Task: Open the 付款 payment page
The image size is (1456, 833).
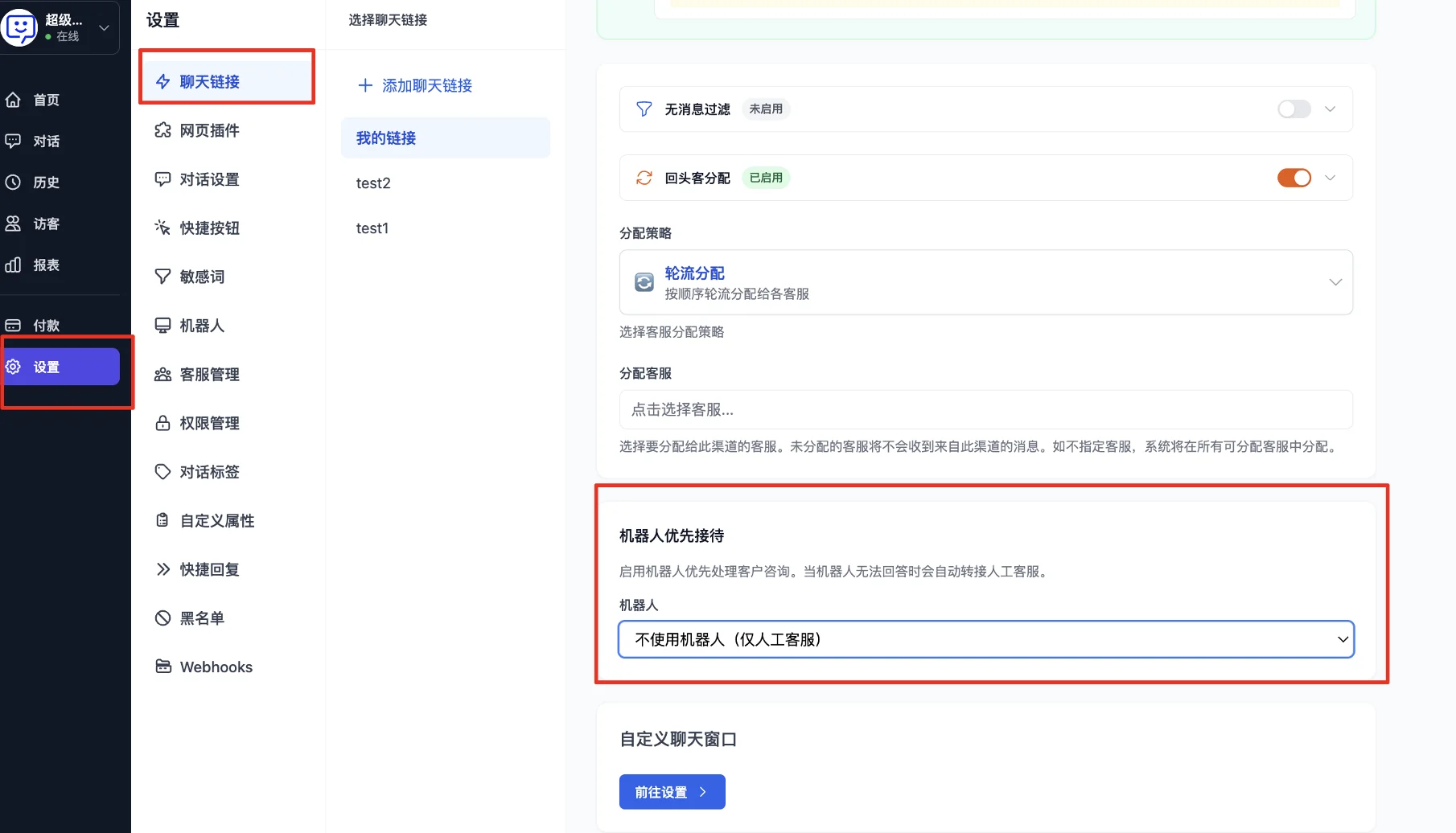Action: tap(46, 325)
